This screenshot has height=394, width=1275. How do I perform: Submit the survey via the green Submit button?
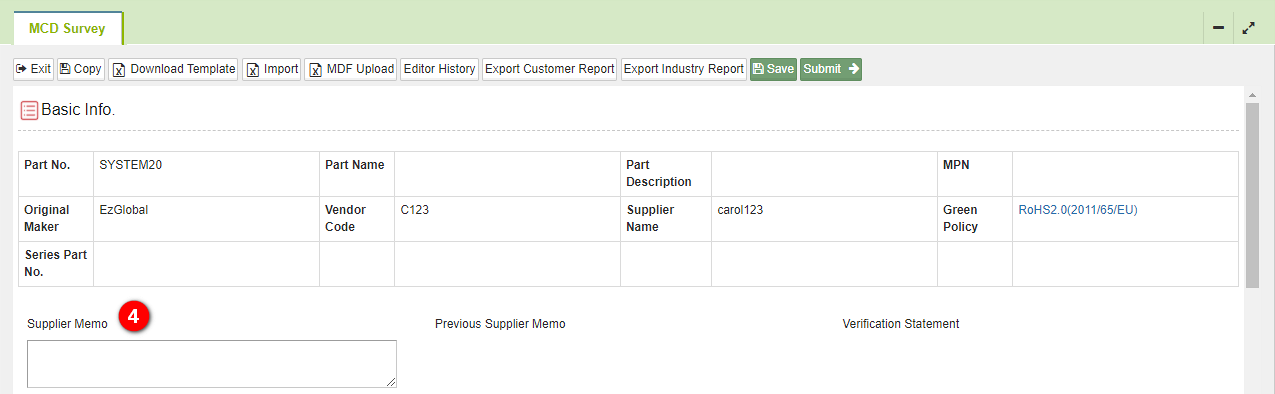[x=830, y=69]
